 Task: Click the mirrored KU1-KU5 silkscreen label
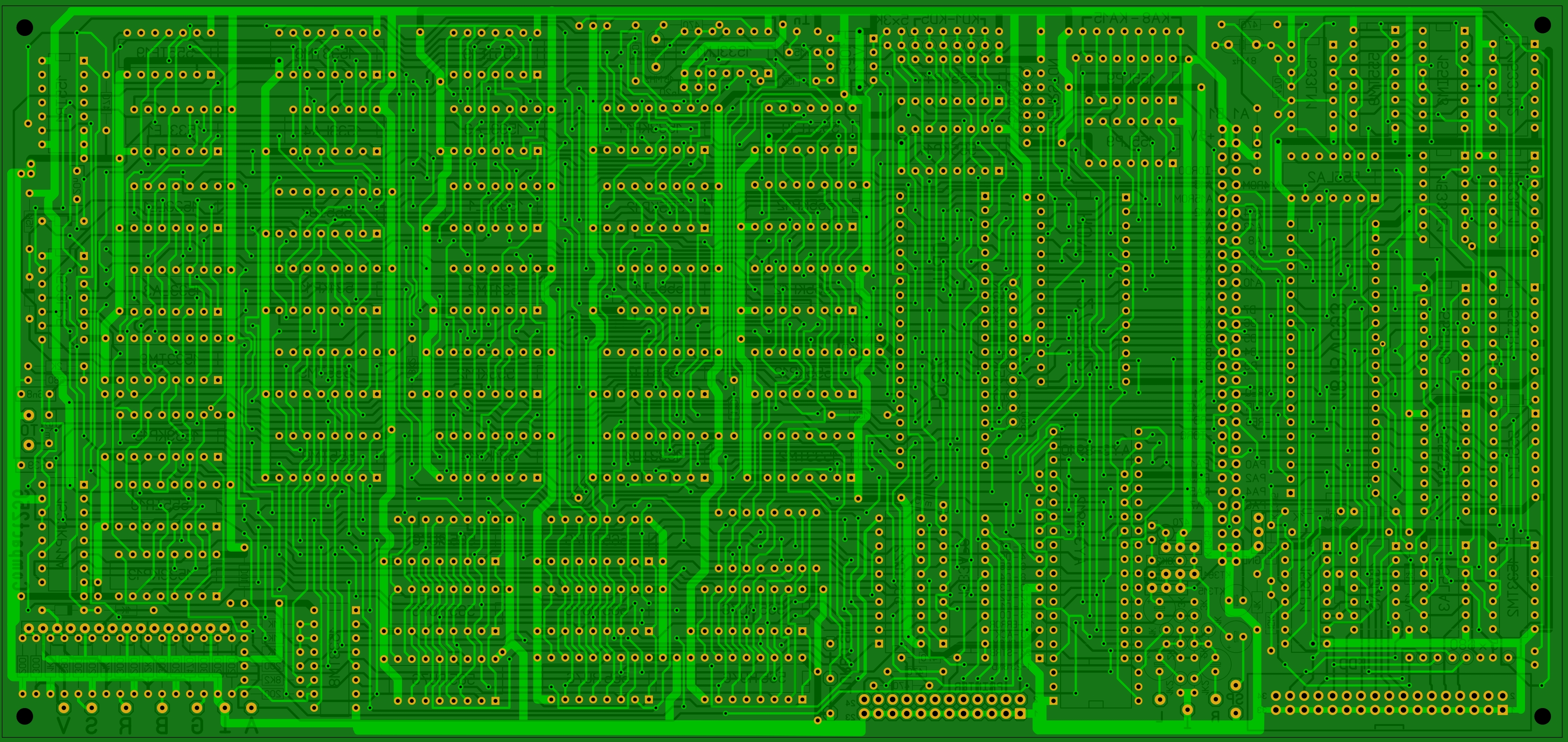[950, 19]
